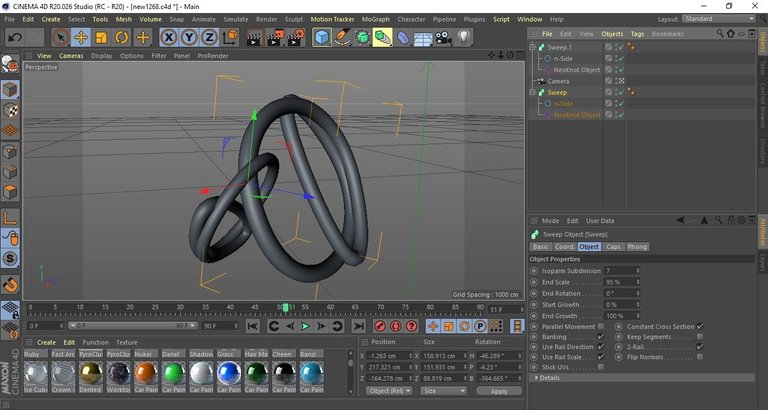768x410 pixels.
Task: Select the blue Grass material swatch
Action: [229, 373]
